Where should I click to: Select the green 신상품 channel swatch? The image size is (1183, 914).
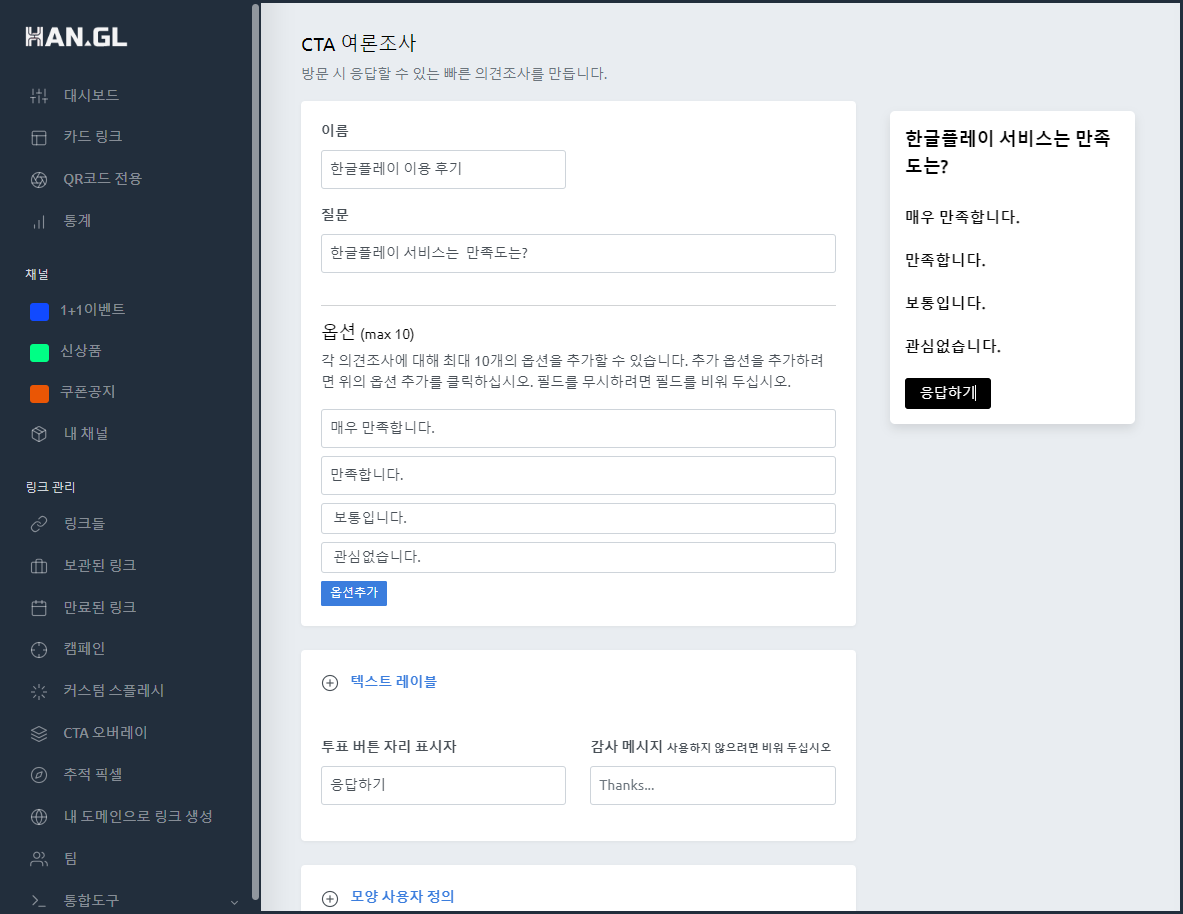point(39,352)
